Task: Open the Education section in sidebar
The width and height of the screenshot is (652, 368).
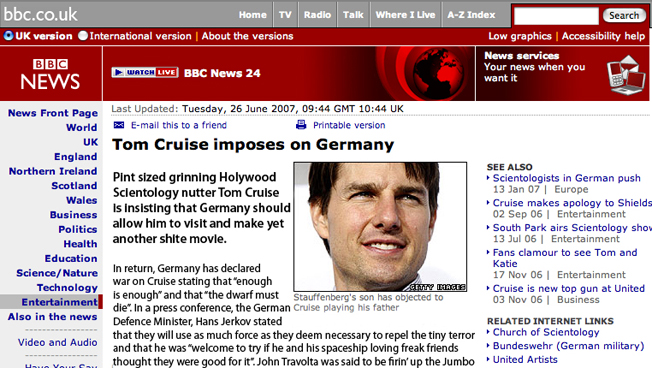Action: [71, 258]
